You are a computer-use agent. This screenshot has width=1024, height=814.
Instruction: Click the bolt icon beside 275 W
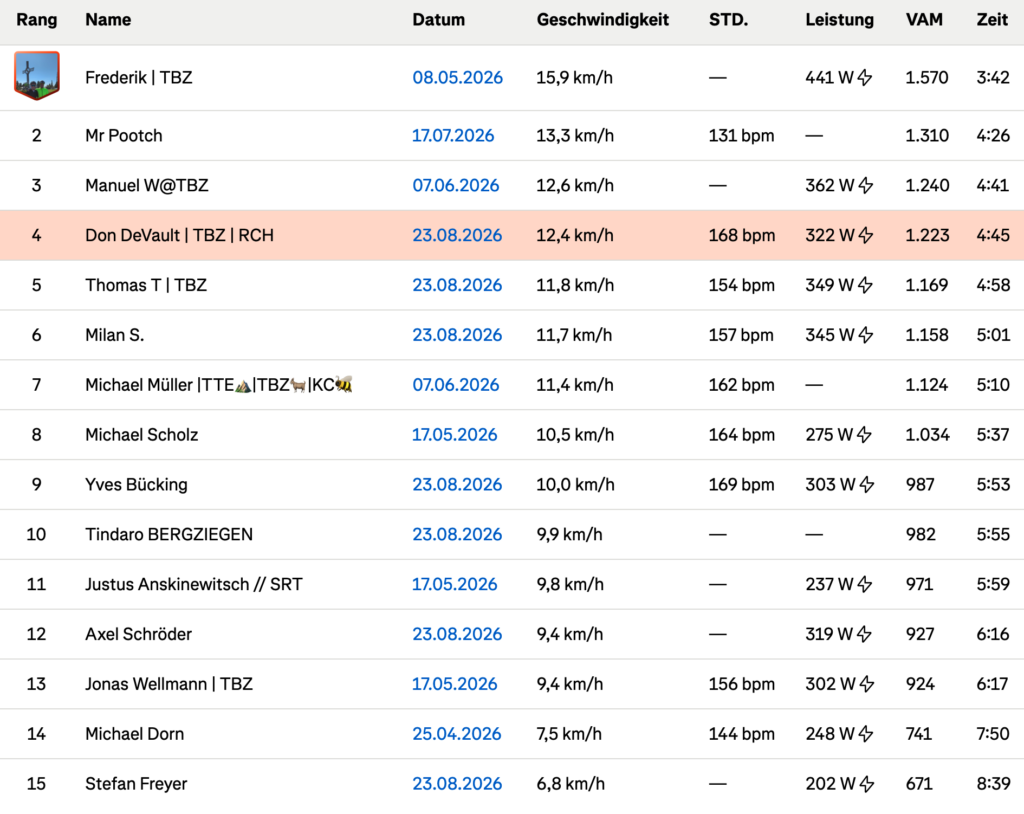tap(864, 434)
